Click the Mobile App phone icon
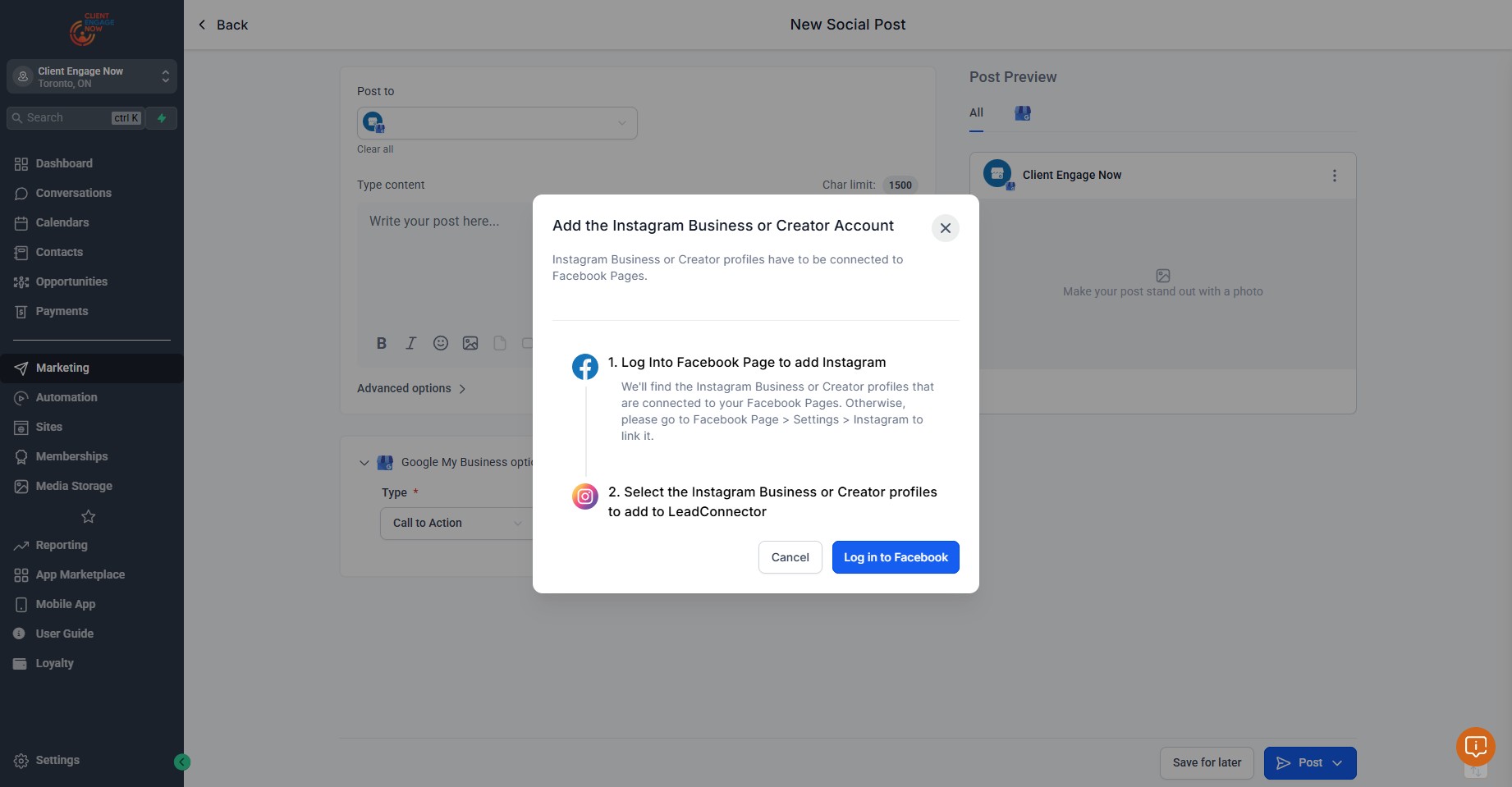This screenshot has width=1512, height=787. point(21,605)
